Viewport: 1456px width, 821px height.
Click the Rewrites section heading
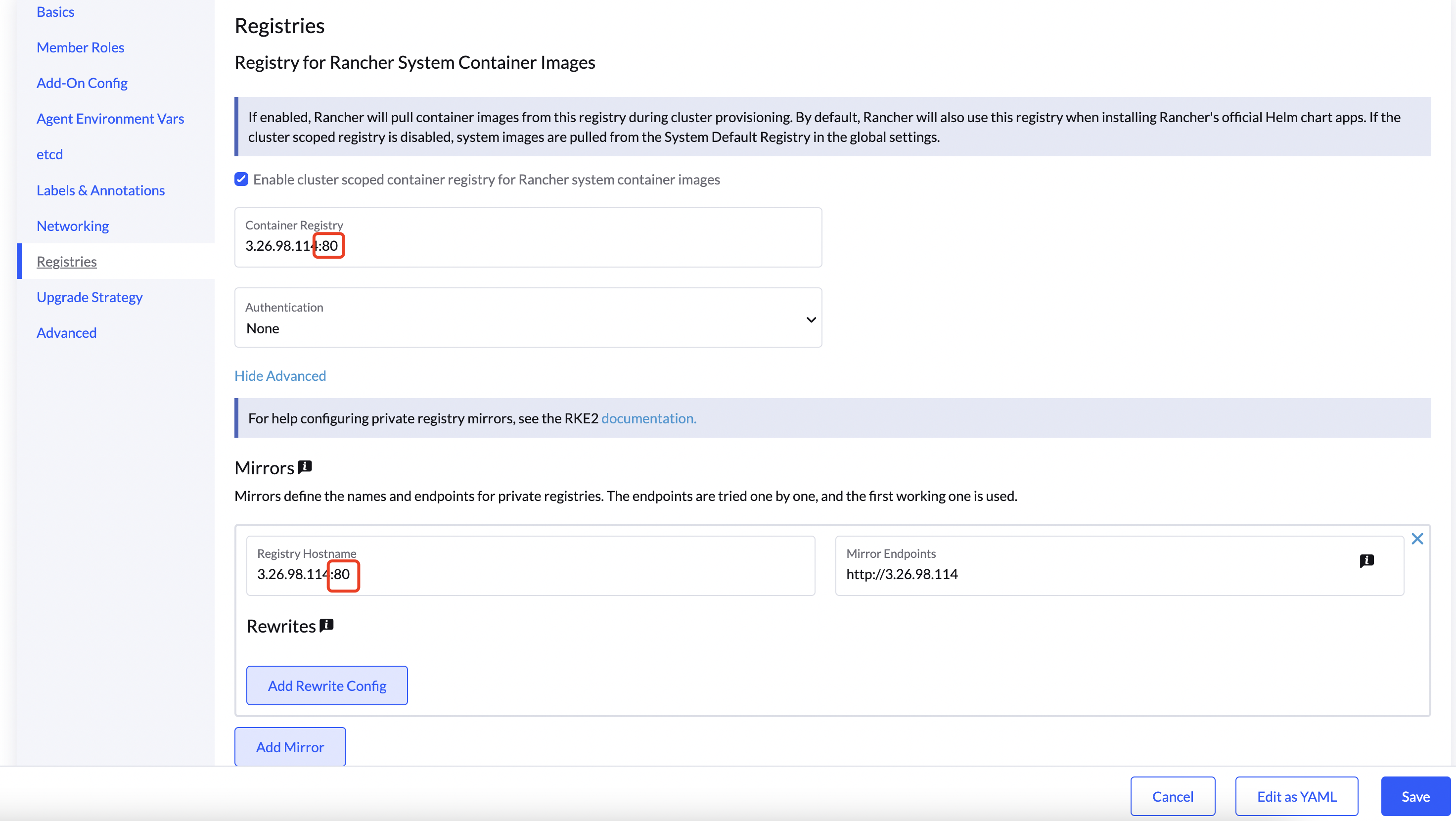coord(281,626)
